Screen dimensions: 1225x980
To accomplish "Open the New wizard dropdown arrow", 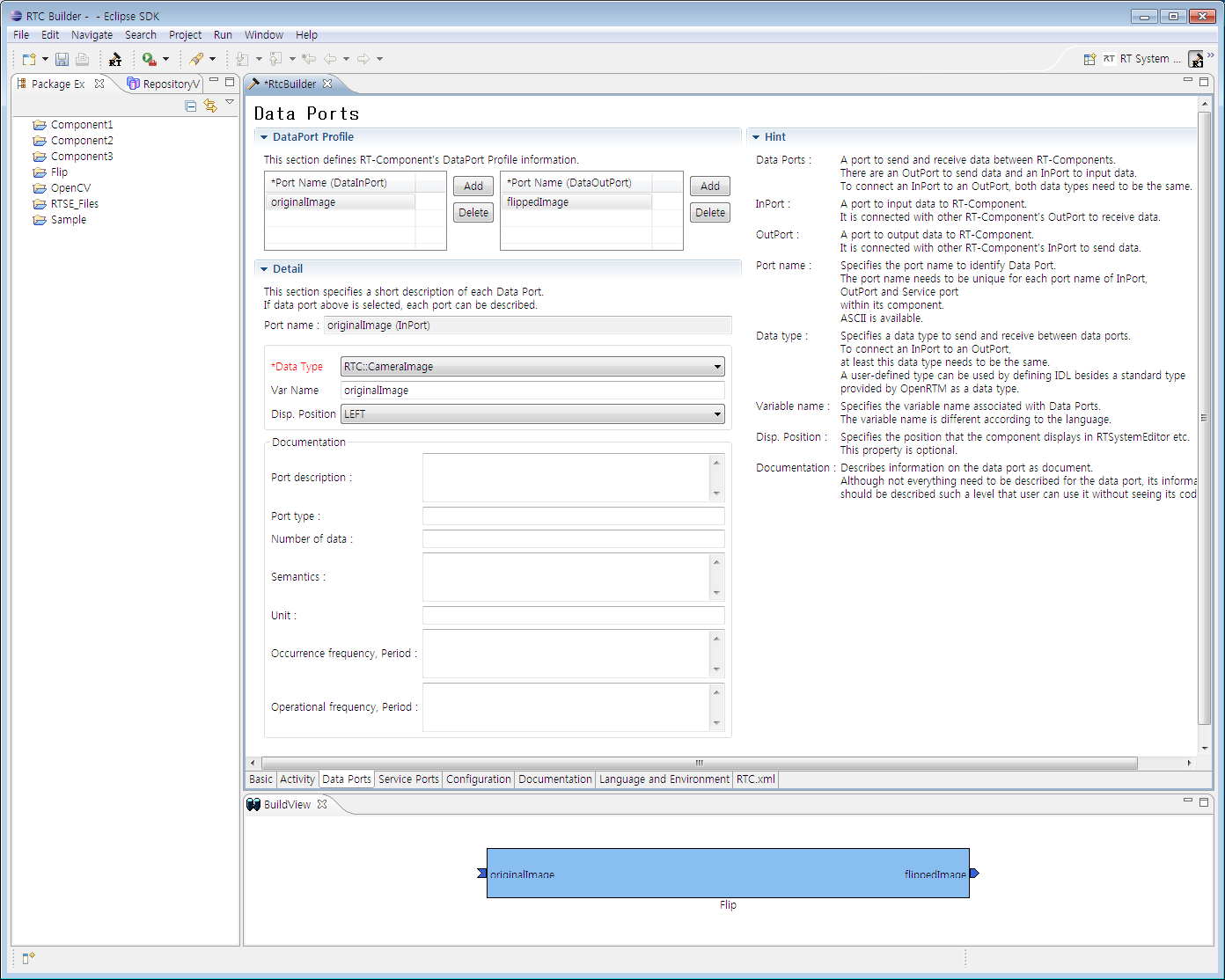I will point(45,59).
